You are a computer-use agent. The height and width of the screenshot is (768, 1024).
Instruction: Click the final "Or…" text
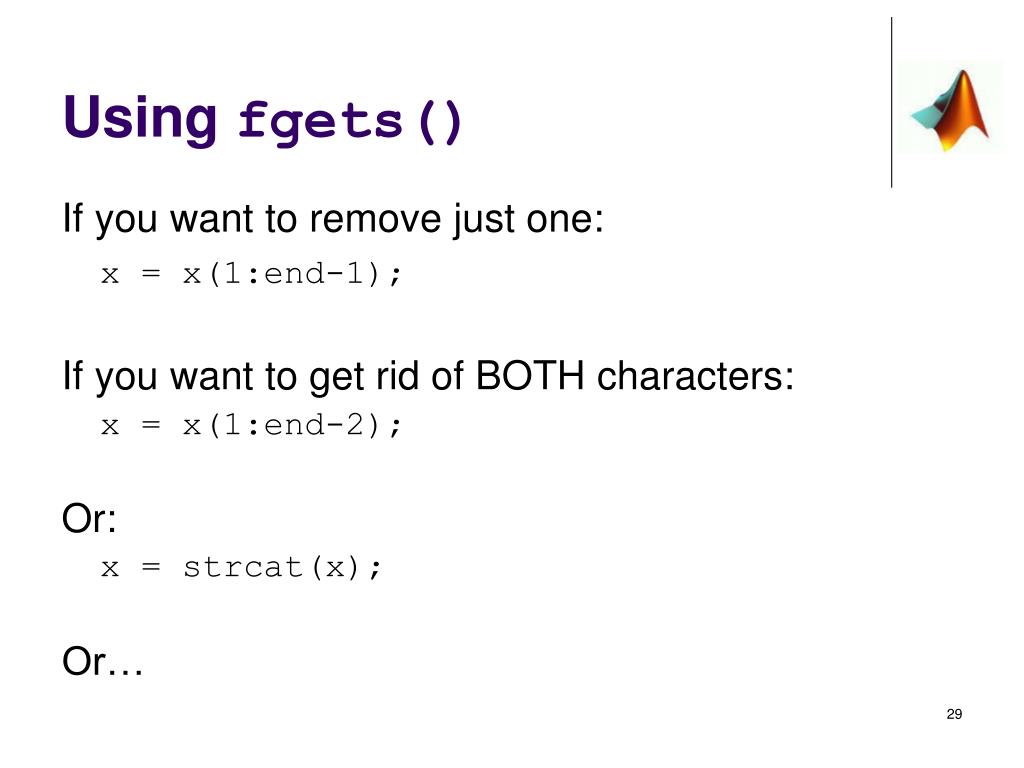(x=103, y=661)
